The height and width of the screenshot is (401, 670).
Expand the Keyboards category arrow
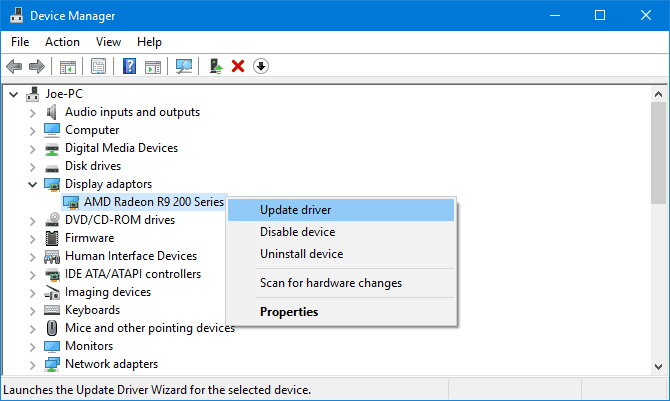33,310
